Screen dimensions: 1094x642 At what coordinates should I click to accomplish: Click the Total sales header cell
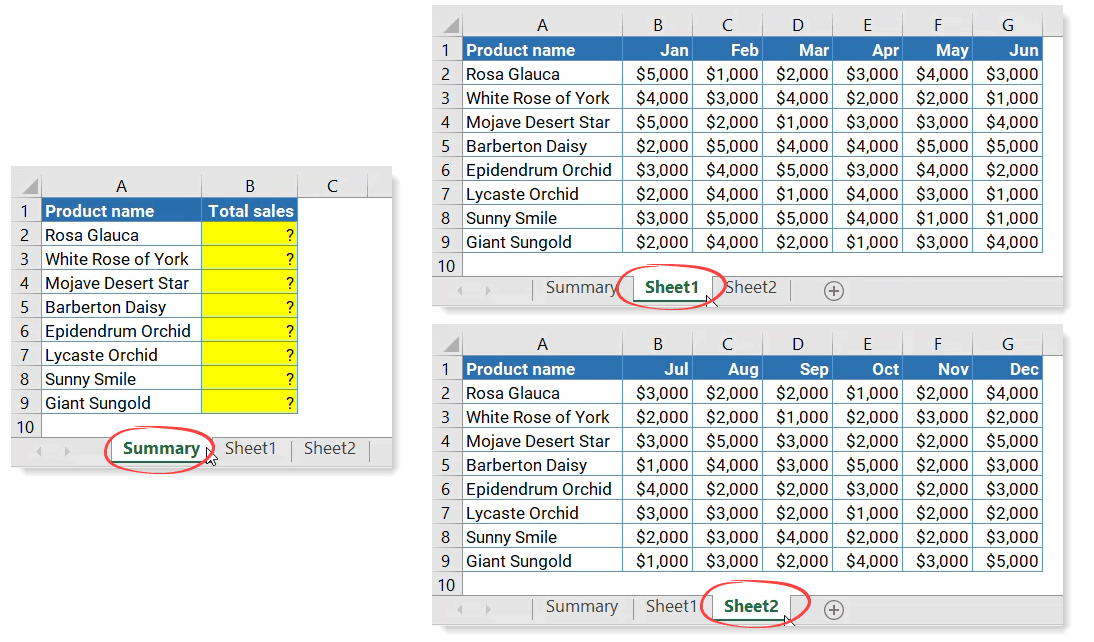point(252,210)
